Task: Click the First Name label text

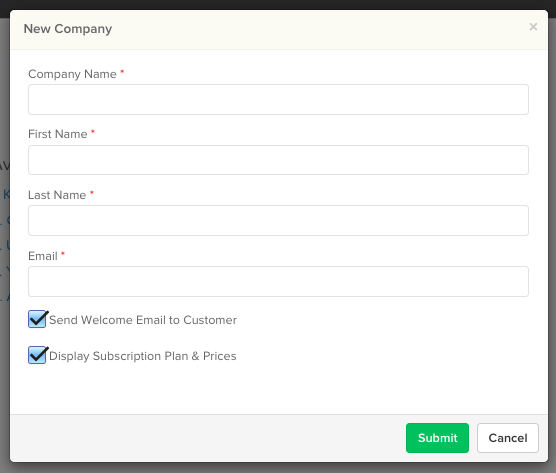Action: pos(58,134)
